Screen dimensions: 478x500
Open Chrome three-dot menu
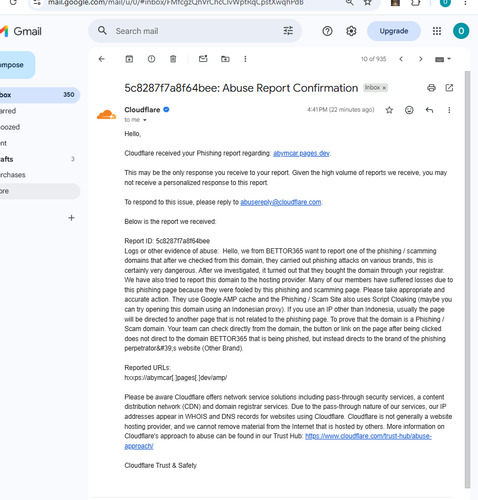(x=465, y=3)
